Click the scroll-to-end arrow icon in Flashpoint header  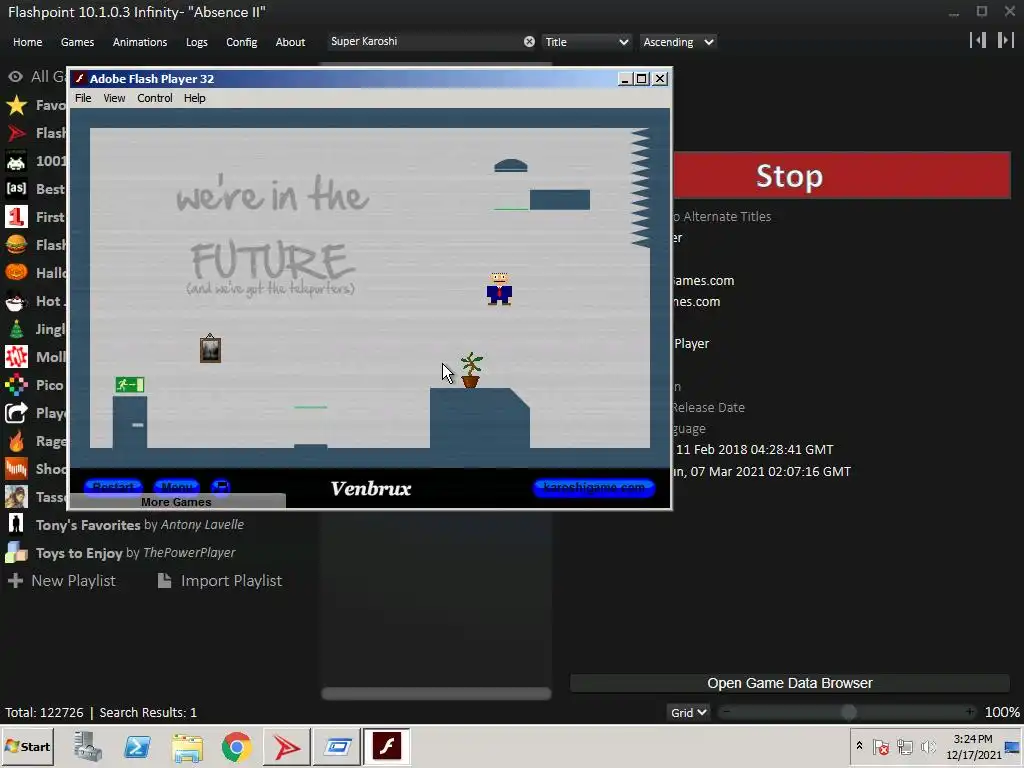tap(1006, 40)
